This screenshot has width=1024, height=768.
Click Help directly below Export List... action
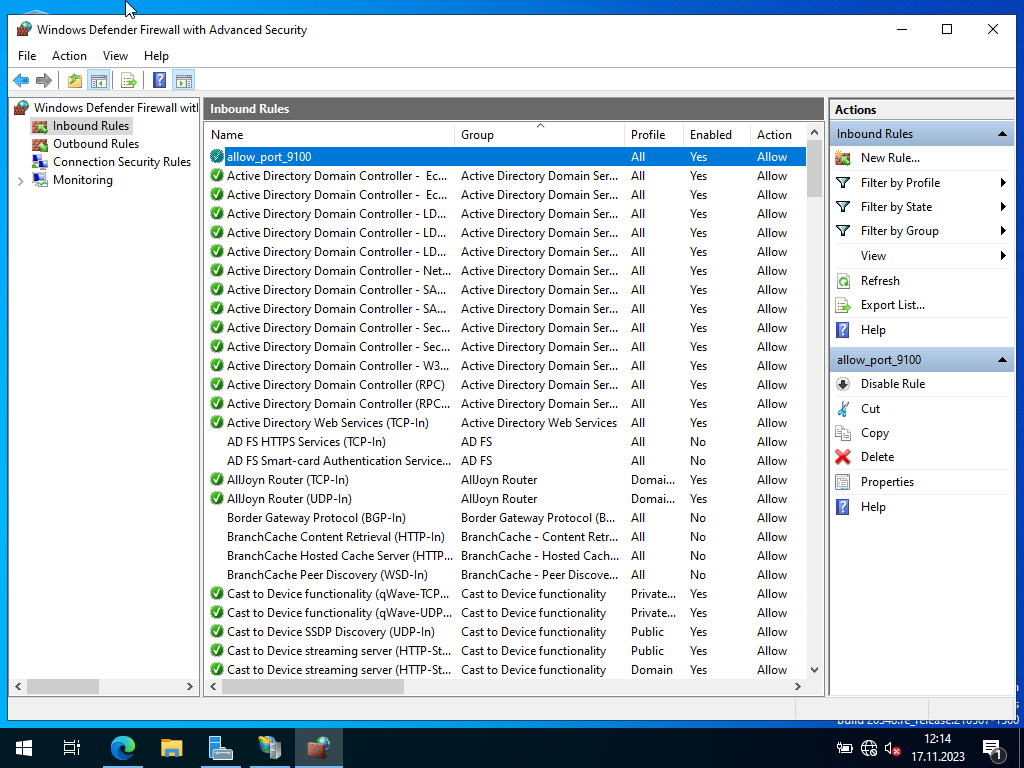point(872,330)
